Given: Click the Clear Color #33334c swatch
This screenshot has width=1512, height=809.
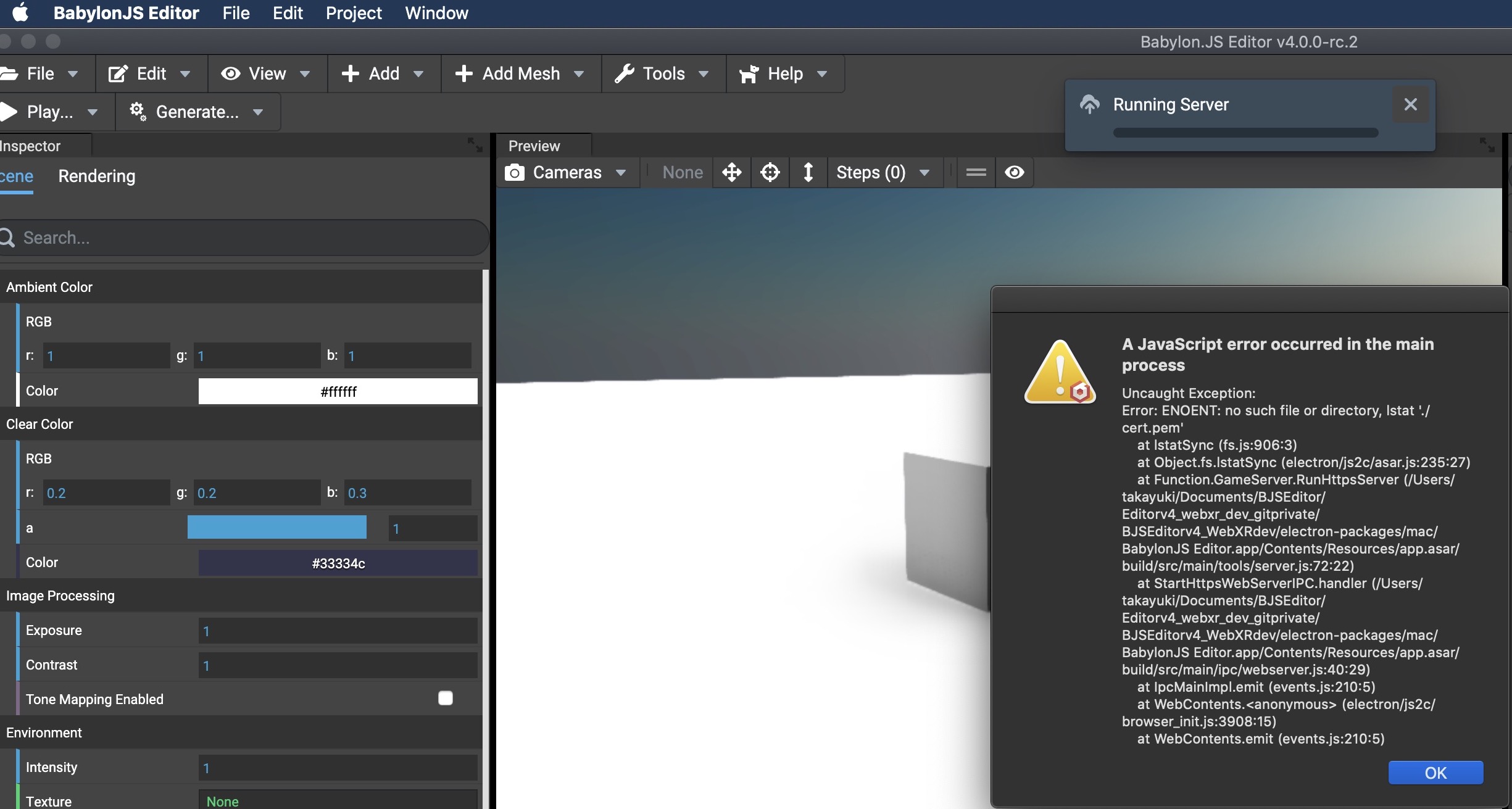Looking at the screenshot, I should point(338,563).
